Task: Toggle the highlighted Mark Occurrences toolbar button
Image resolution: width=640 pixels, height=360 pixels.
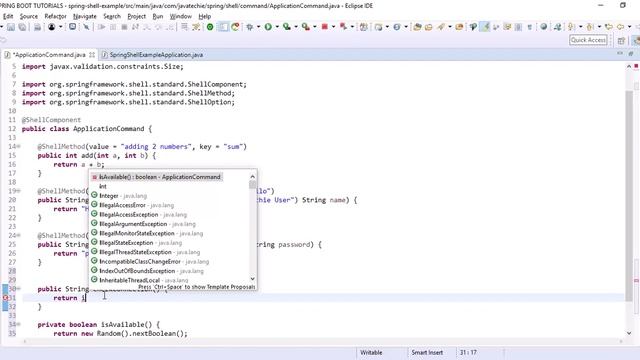Action: click(x=484, y=27)
